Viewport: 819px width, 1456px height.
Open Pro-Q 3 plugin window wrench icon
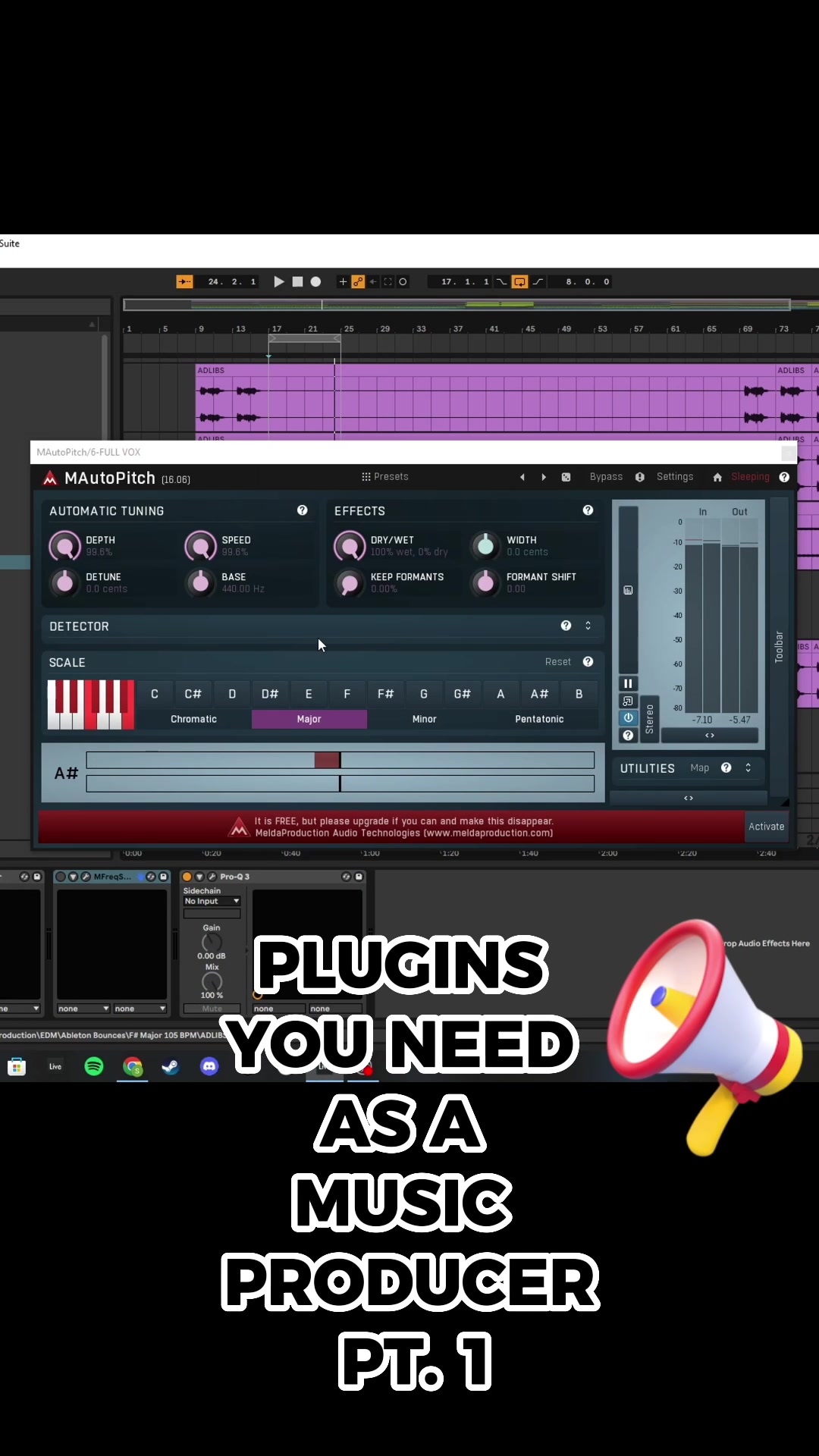coord(212,877)
